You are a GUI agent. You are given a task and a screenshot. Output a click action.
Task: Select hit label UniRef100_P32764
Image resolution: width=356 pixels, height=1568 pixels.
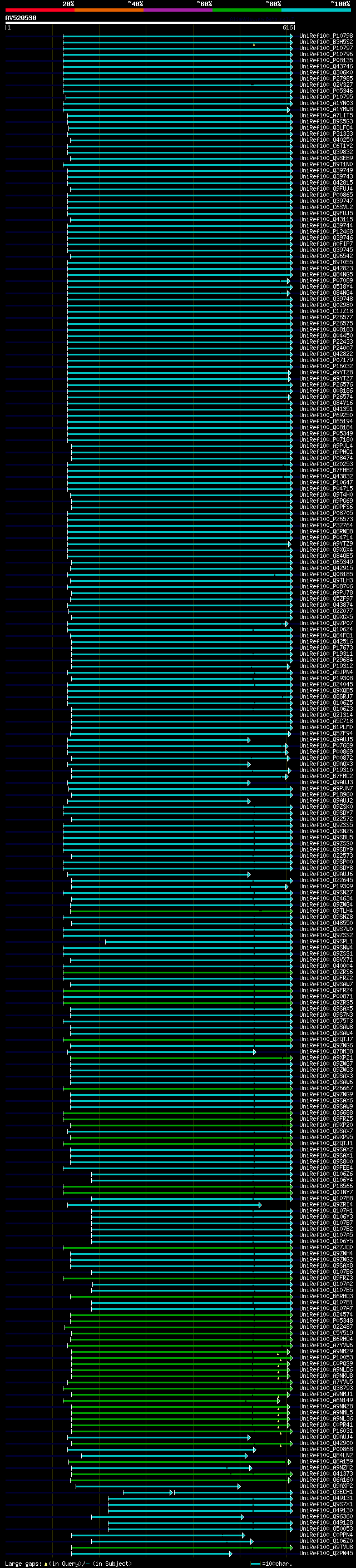[325, 525]
